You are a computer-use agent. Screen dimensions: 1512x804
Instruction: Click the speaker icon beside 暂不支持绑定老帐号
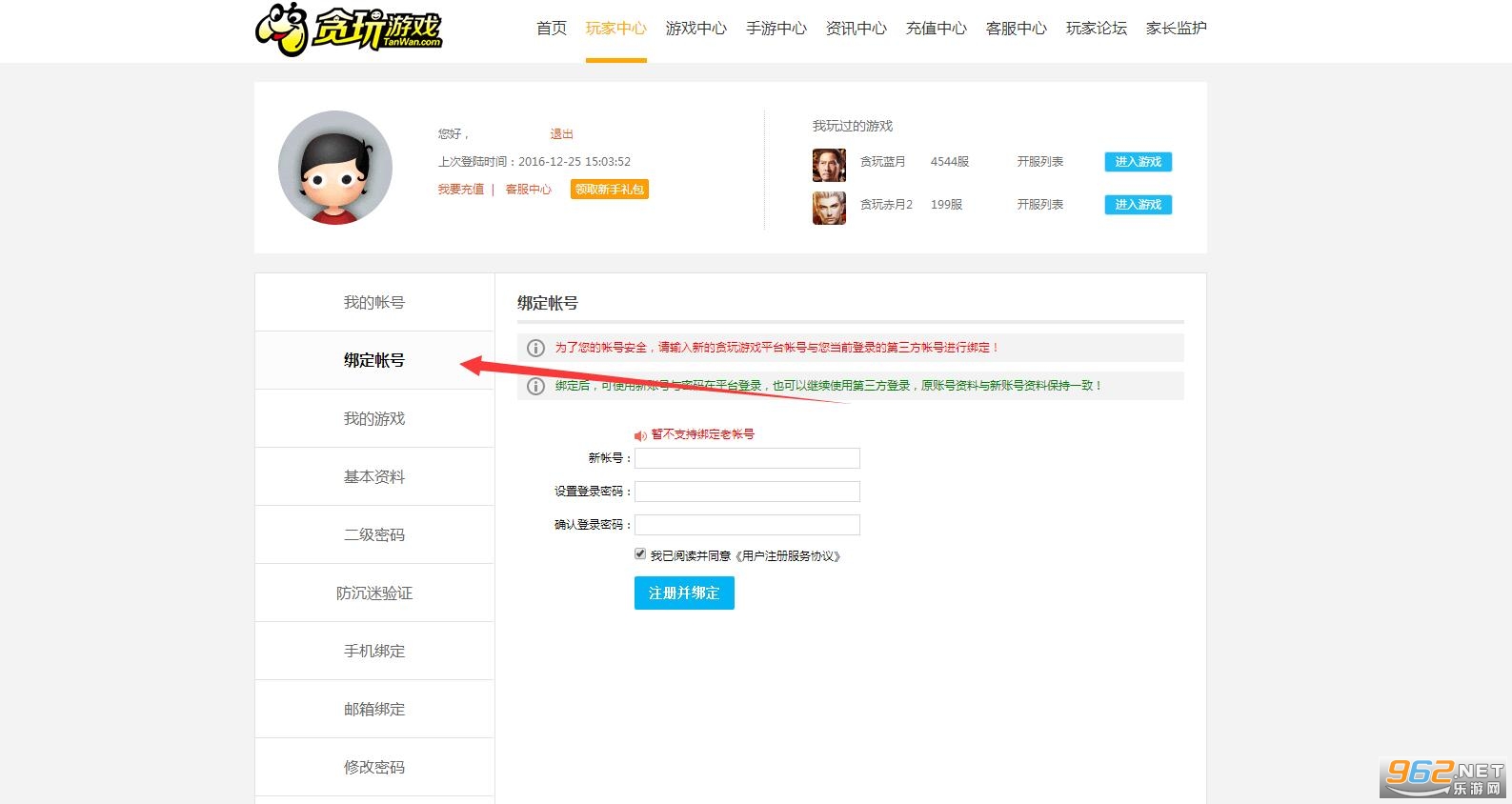point(640,435)
